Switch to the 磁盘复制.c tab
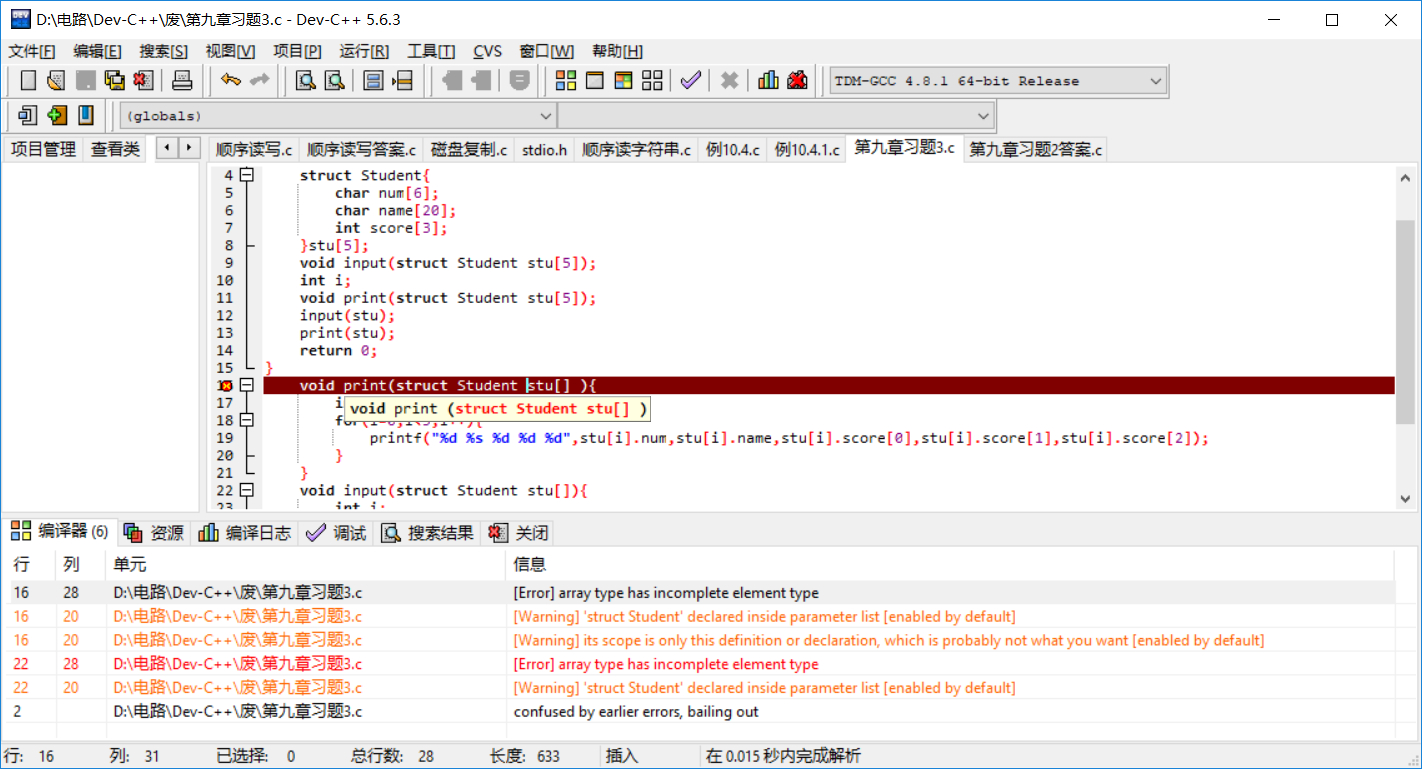Screen dimensions: 1422x769 pyautogui.click(x=469, y=150)
